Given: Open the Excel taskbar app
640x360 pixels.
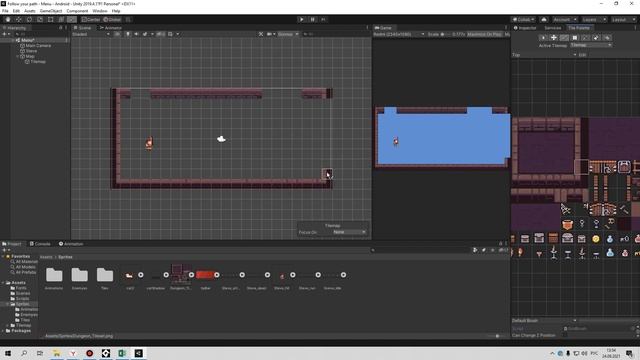Looking at the screenshot, I should click(x=122, y=353).
